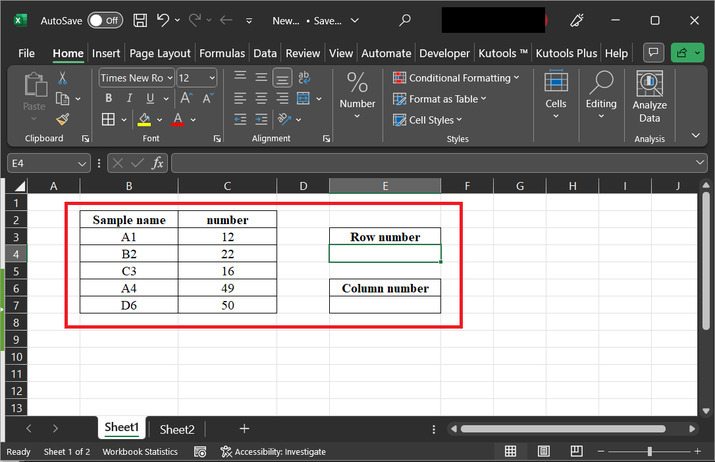The width and height of the screenshot is (715, 462).
Task: Switch to the Sheet2 tab
Action: [177, 429]
